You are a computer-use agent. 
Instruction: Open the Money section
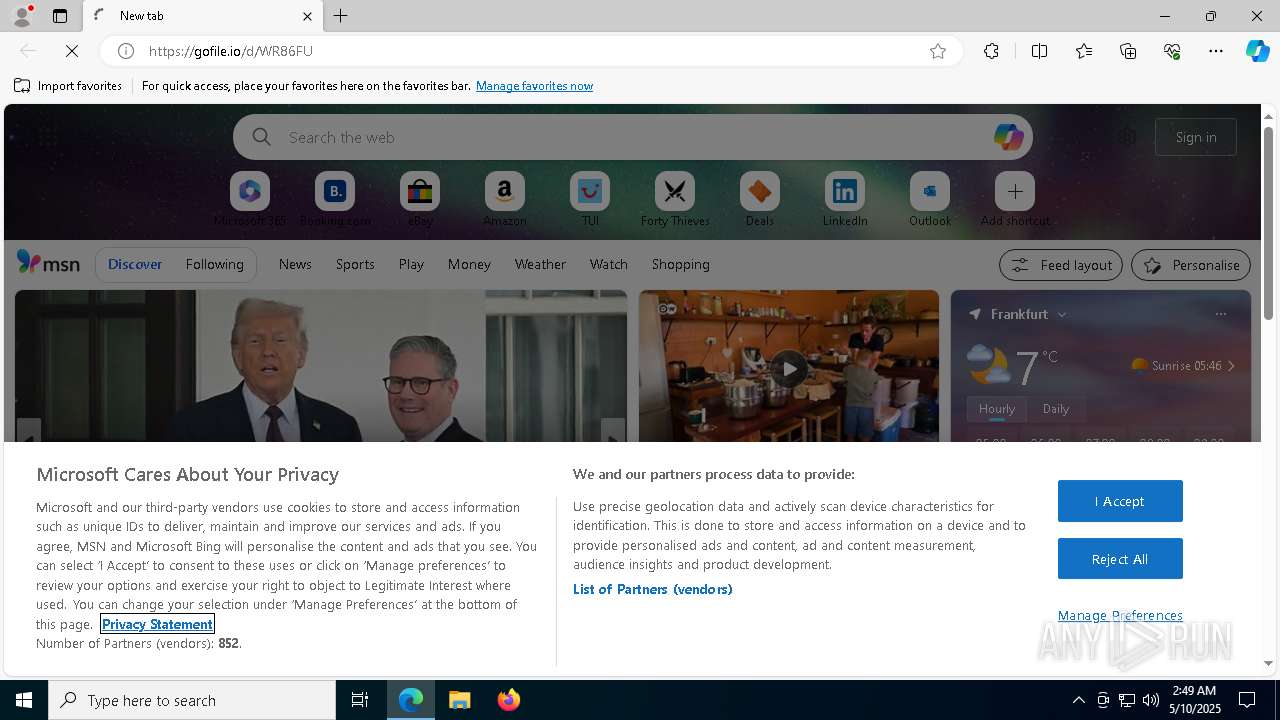(x=469, y=264)
